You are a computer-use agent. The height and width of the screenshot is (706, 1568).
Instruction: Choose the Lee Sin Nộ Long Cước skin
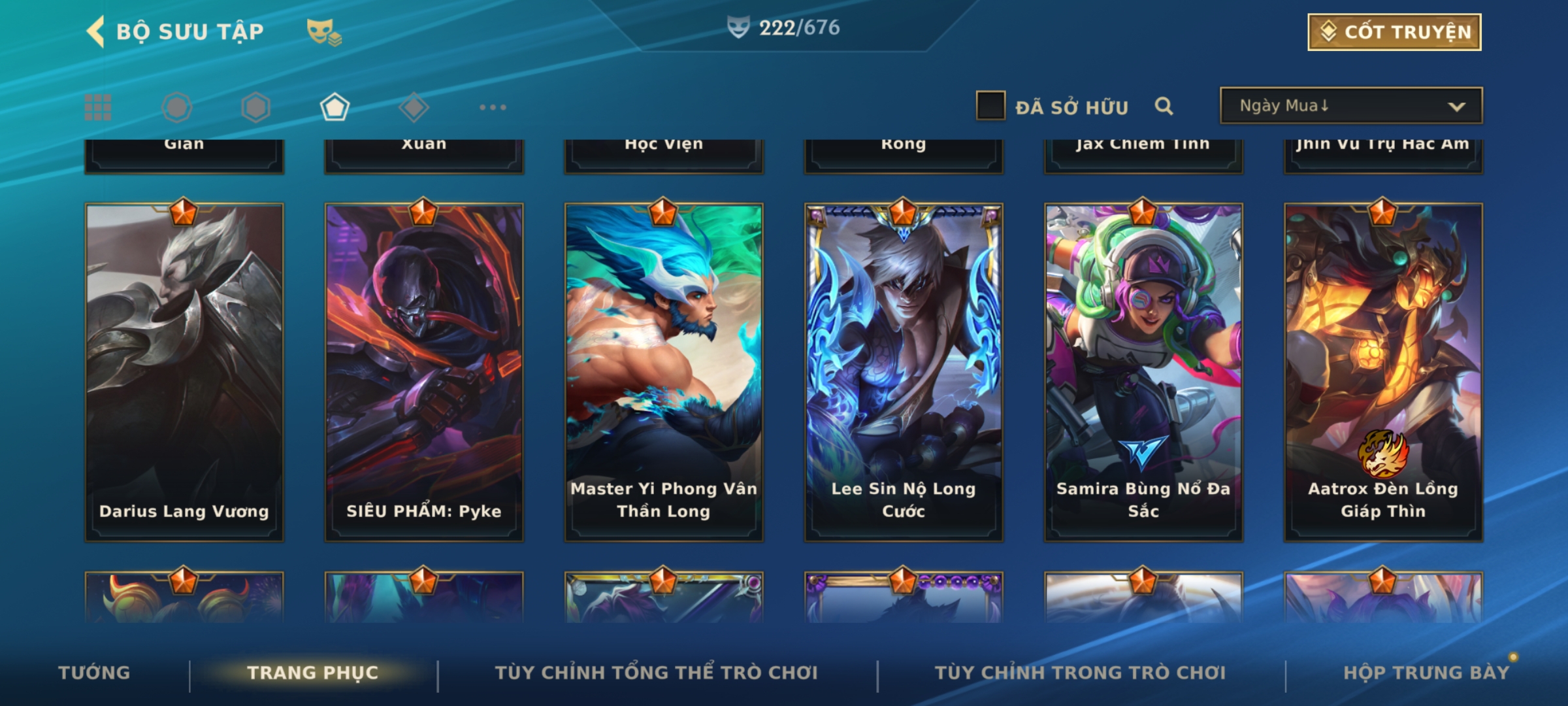click(904, 372)
